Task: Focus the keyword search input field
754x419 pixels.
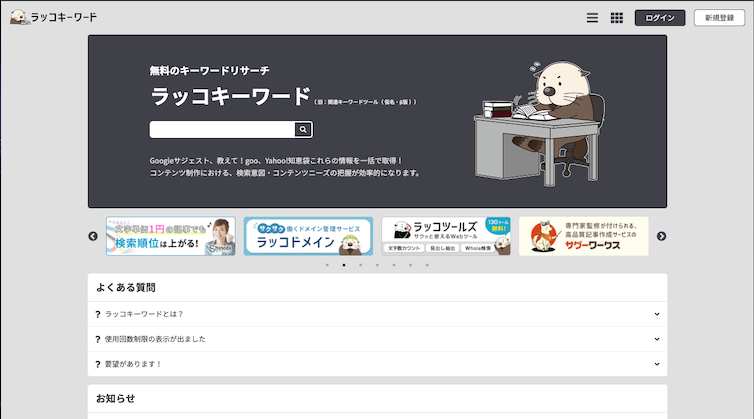Action: point(222,129)
